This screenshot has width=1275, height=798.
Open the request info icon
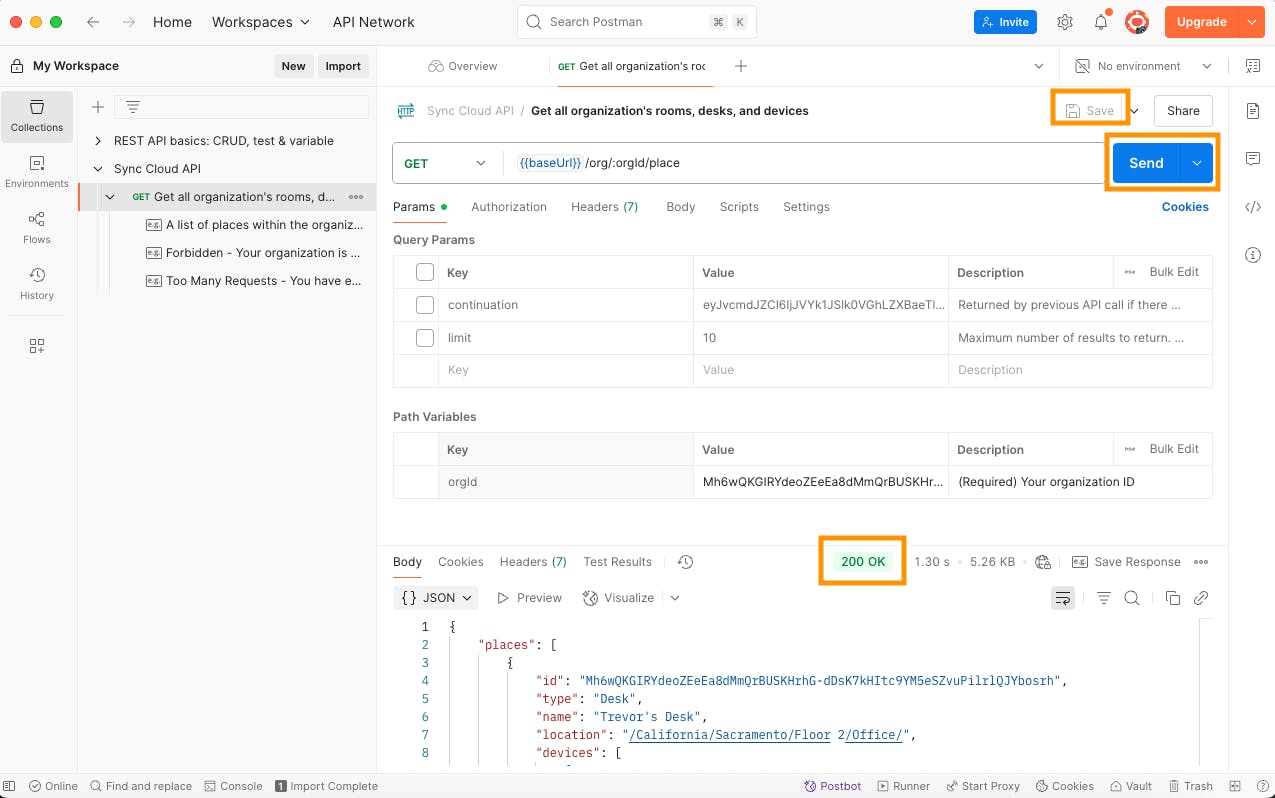click(x=1253, y=255)
